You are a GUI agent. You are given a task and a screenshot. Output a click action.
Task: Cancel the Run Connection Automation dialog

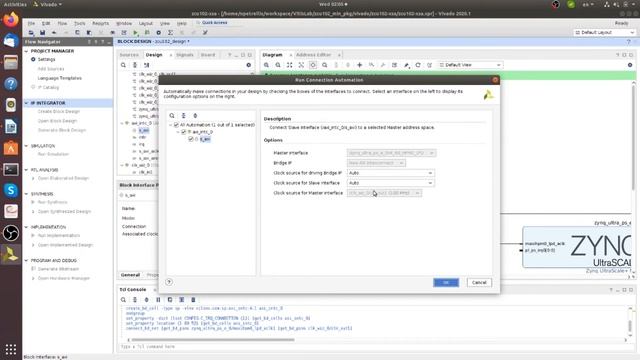coord(479,282)
